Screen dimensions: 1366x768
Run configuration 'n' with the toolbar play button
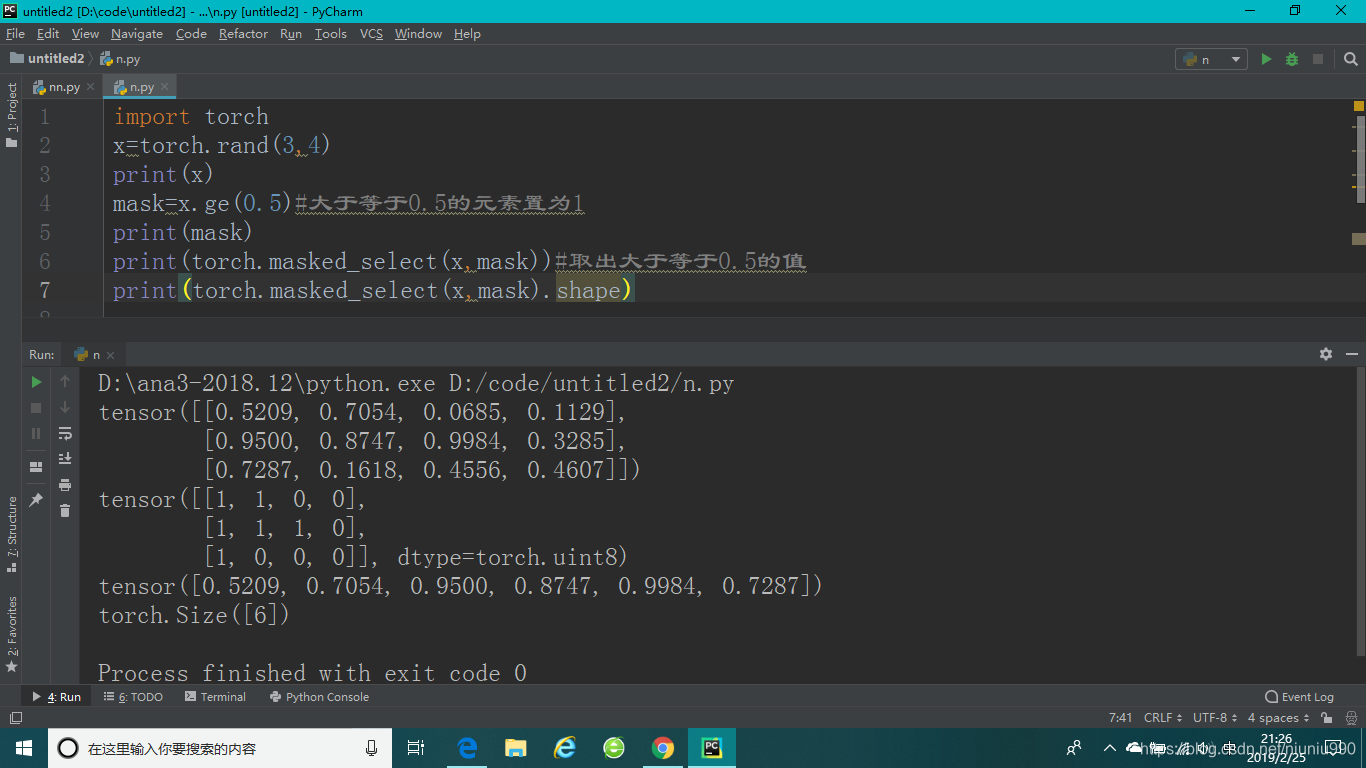click(x=1266, y=59)
